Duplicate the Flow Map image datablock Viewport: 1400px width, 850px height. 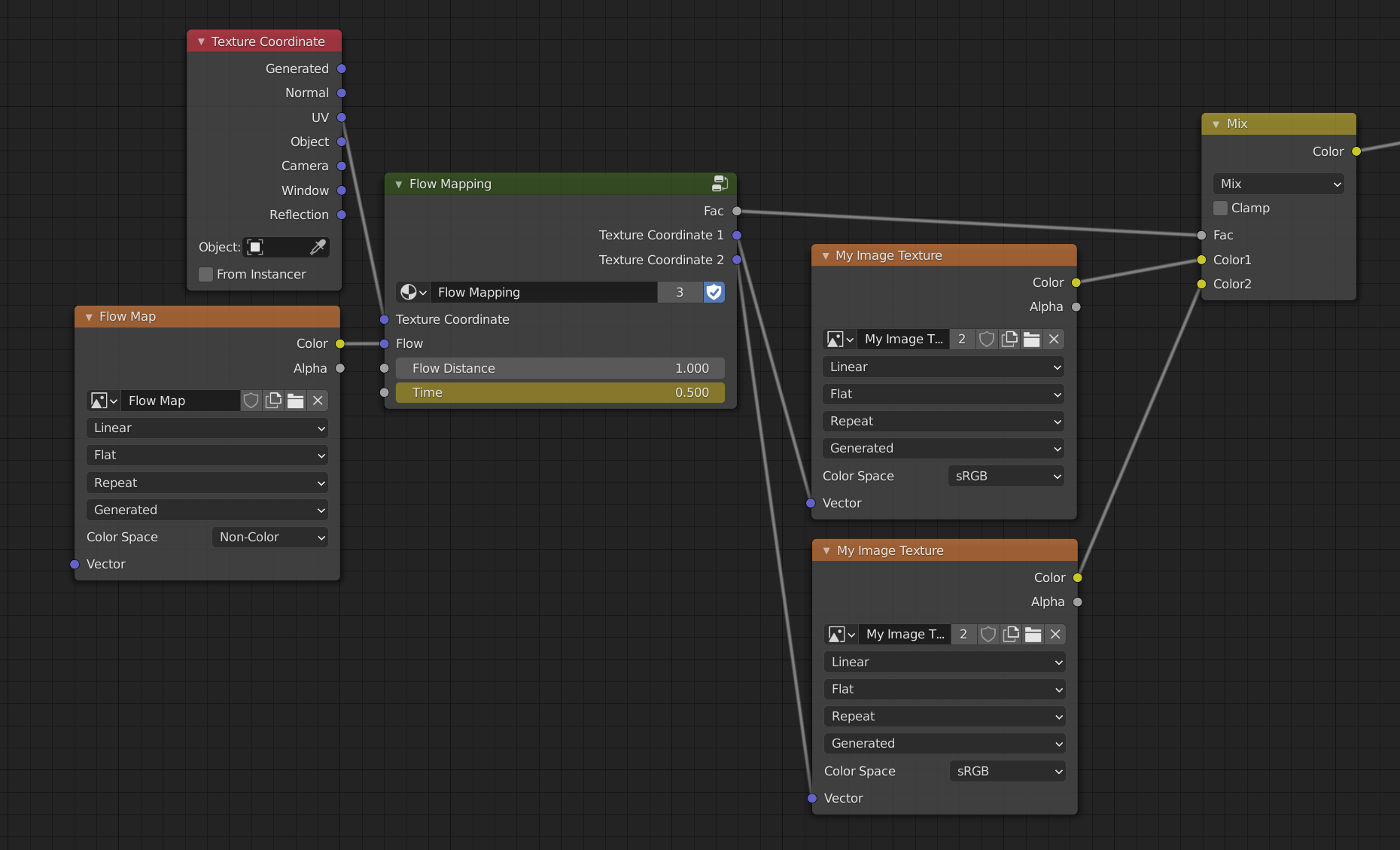[x=273, y=401]
